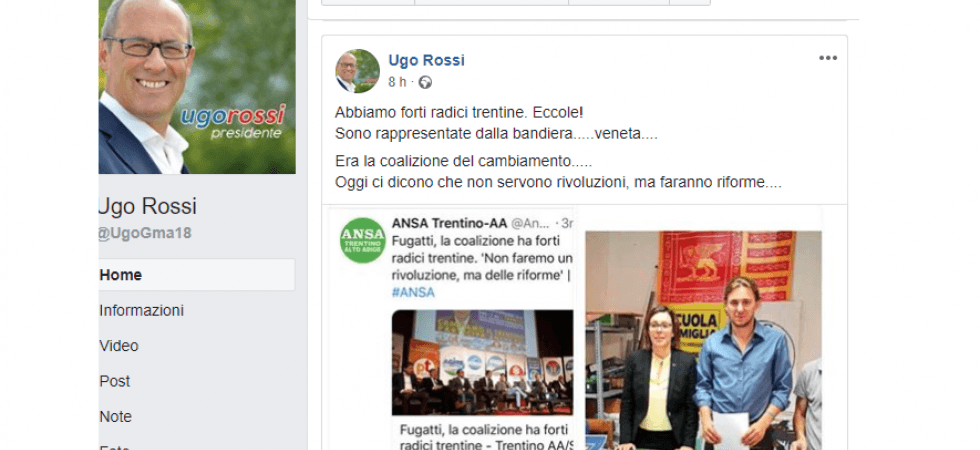Open the photo with the Venetian flag
The width and height of the screenshot is (980, 450).
coord(703,341)
